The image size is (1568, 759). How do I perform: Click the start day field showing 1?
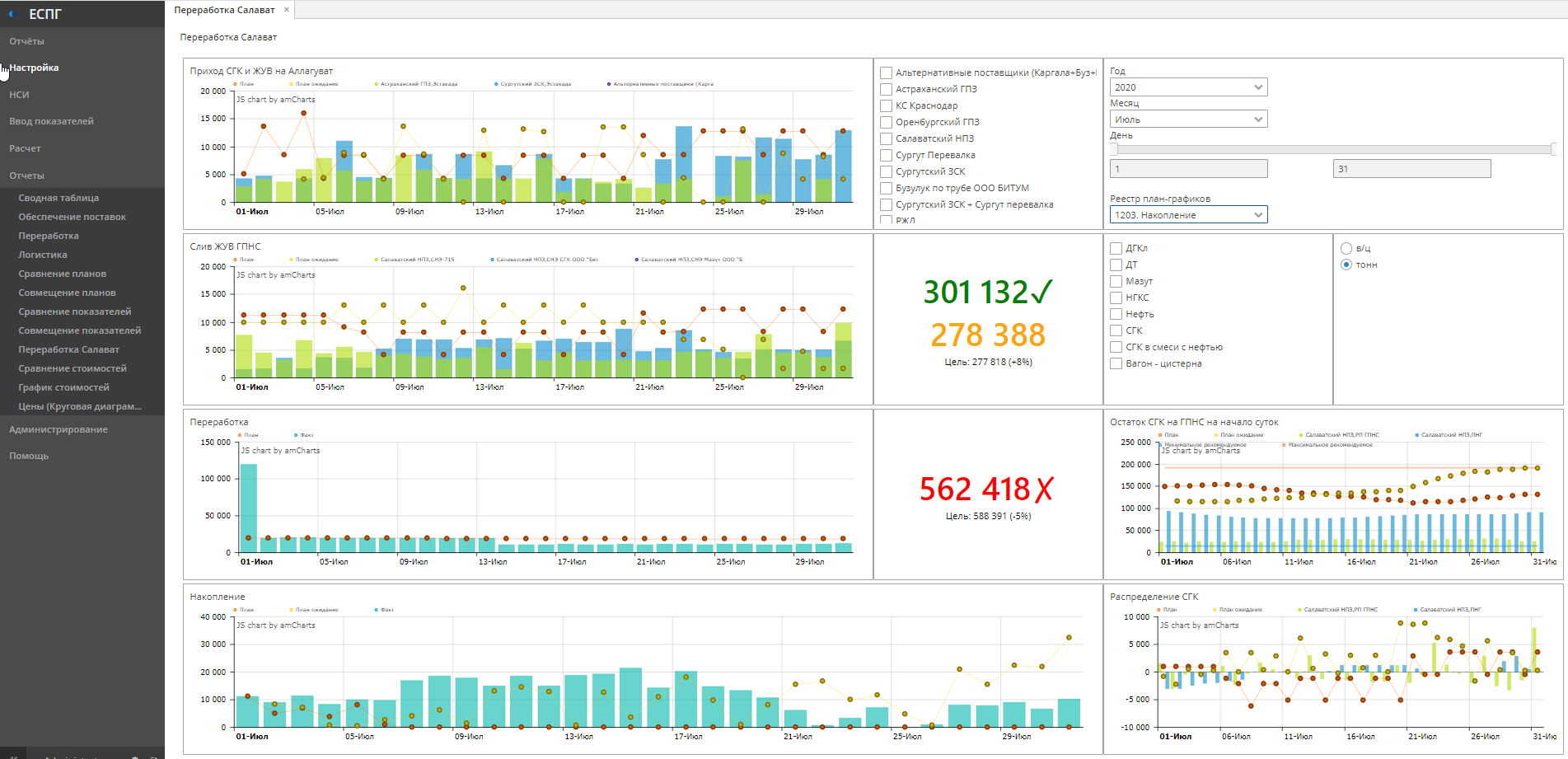[1189, 169]
